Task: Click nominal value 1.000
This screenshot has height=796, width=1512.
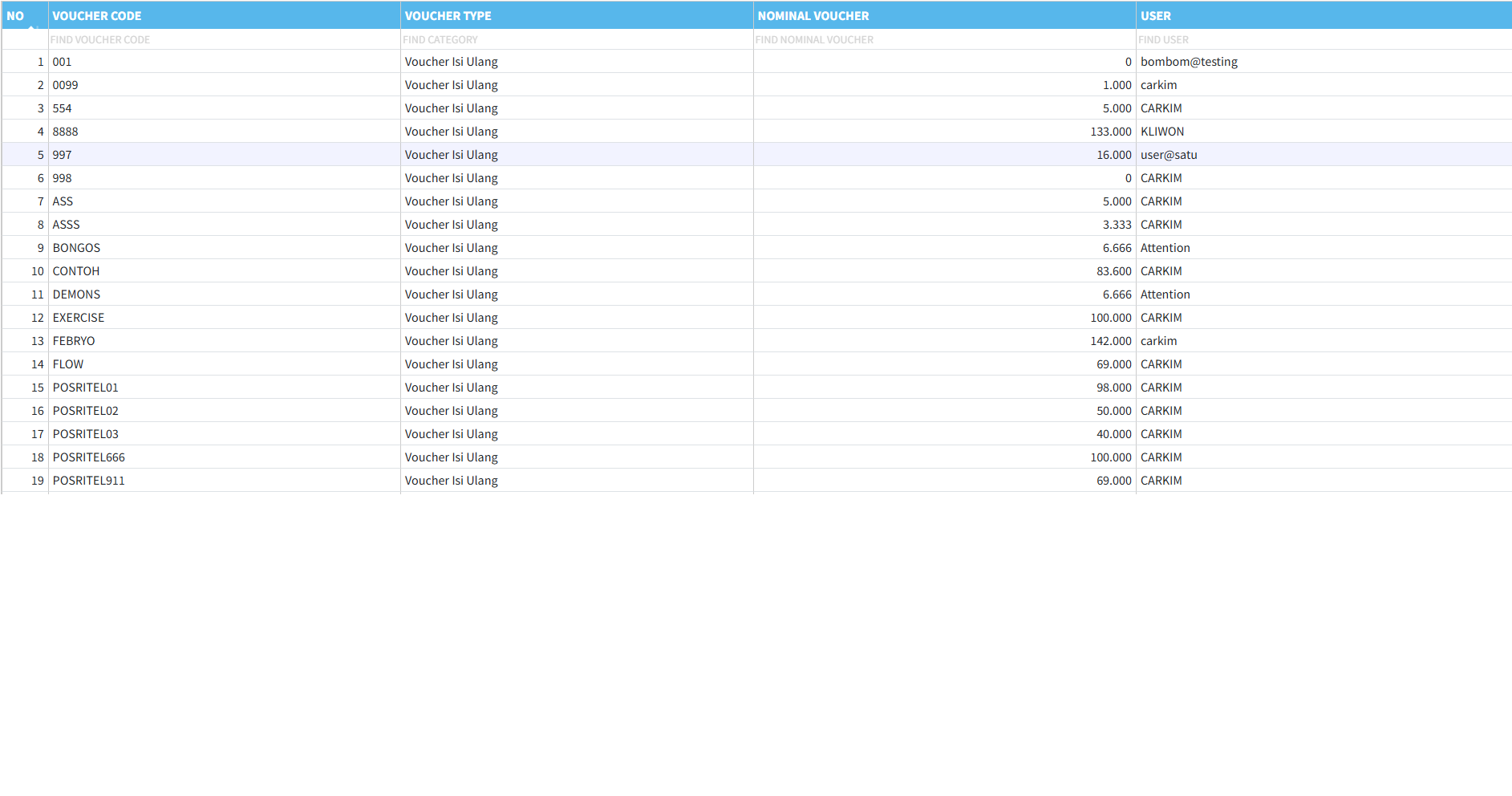Action: coord(1117,85)
